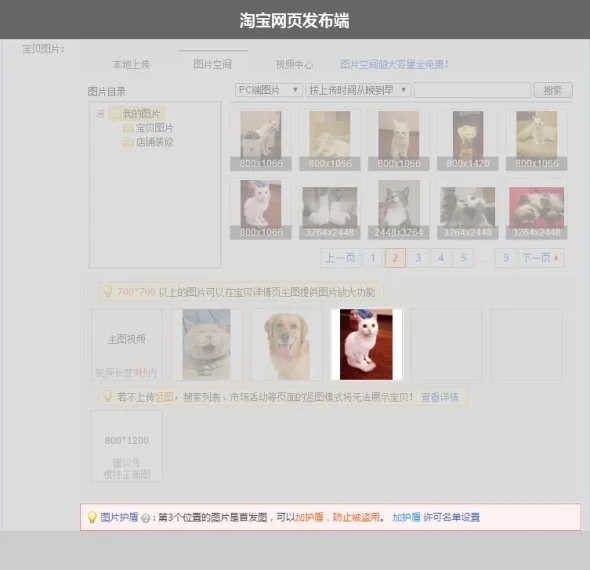Go to page 1
Image resolution: width=590 pixels, height=570 pixels.
pyautogui.click(x=373, y=258)
